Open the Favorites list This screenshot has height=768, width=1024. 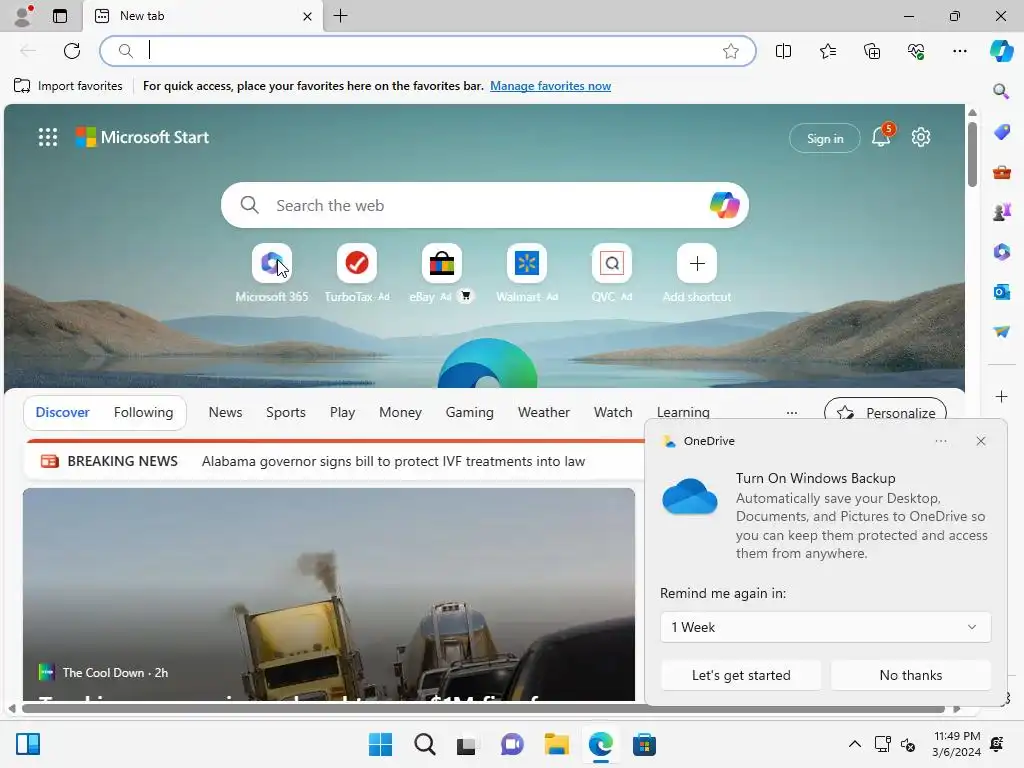(827, 51)
